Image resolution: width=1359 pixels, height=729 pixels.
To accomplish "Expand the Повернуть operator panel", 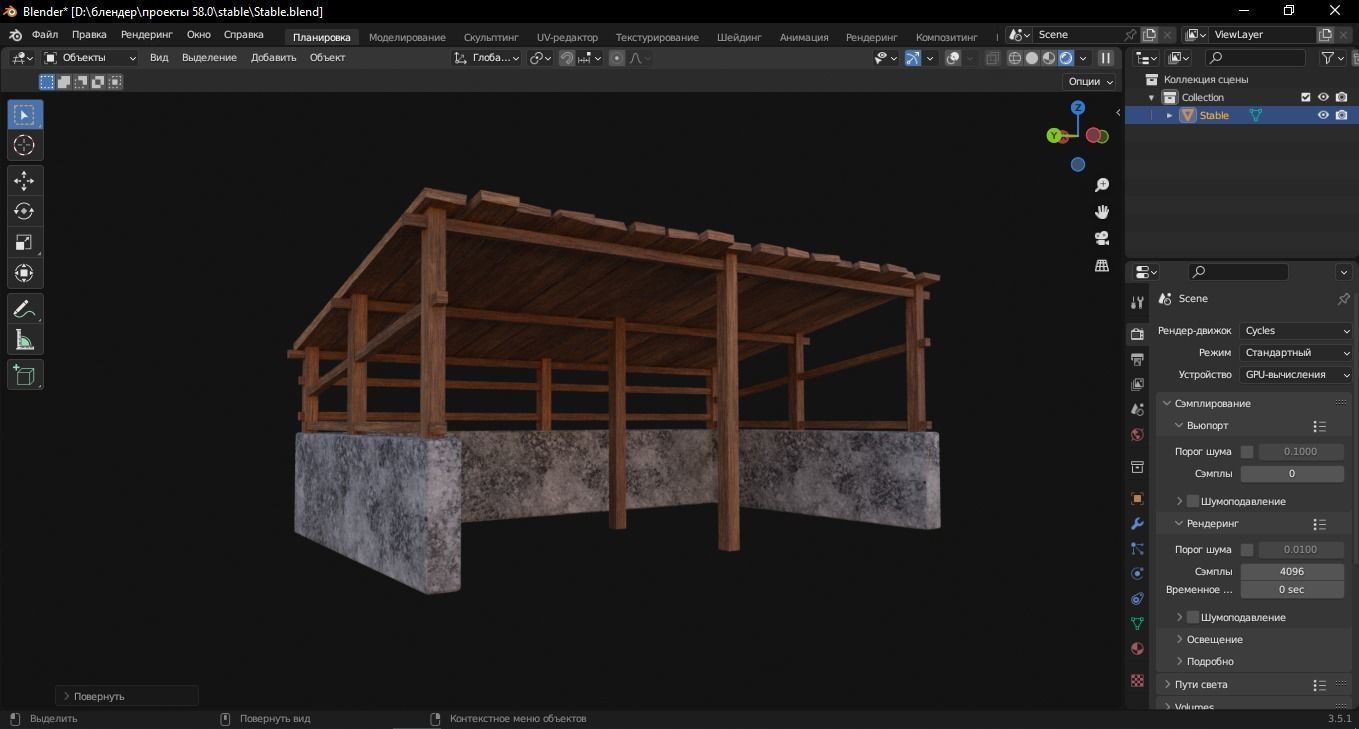I will pos(127,696).
